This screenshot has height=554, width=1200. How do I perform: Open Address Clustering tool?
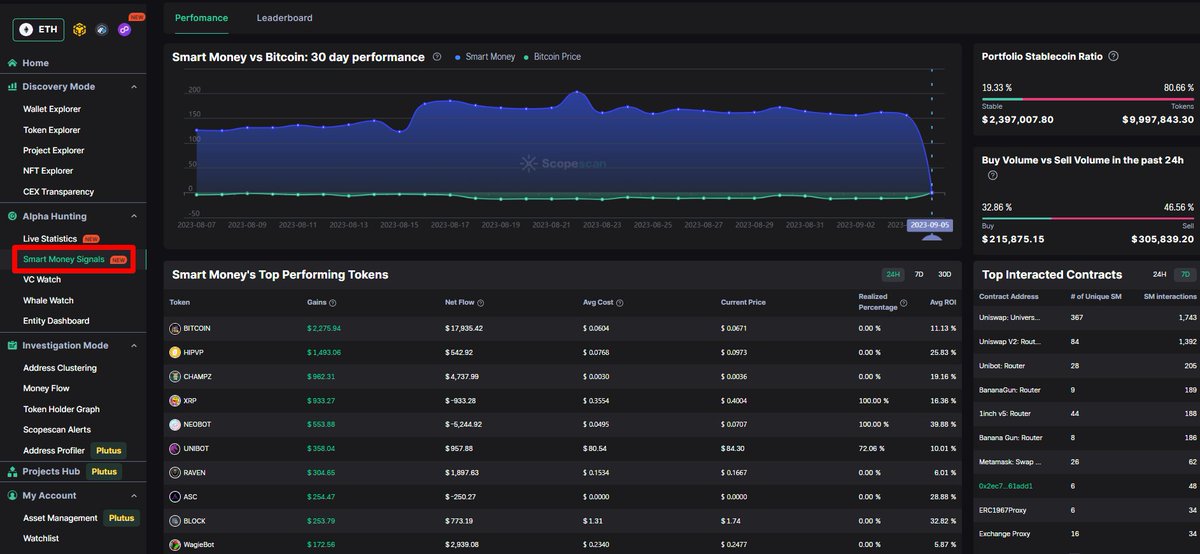coord(60,368)
